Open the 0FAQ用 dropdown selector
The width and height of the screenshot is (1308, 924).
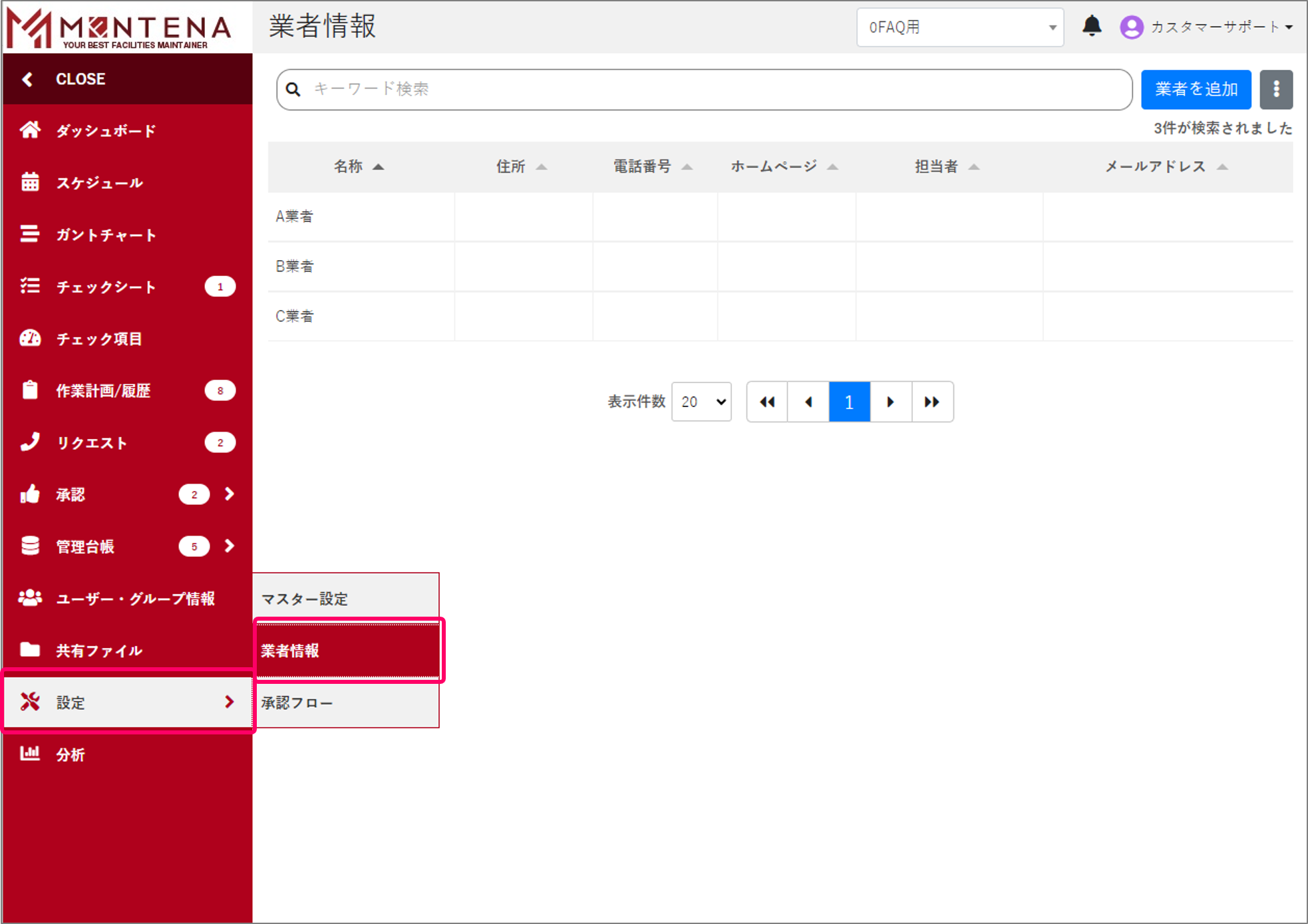(x=960, y=27)
